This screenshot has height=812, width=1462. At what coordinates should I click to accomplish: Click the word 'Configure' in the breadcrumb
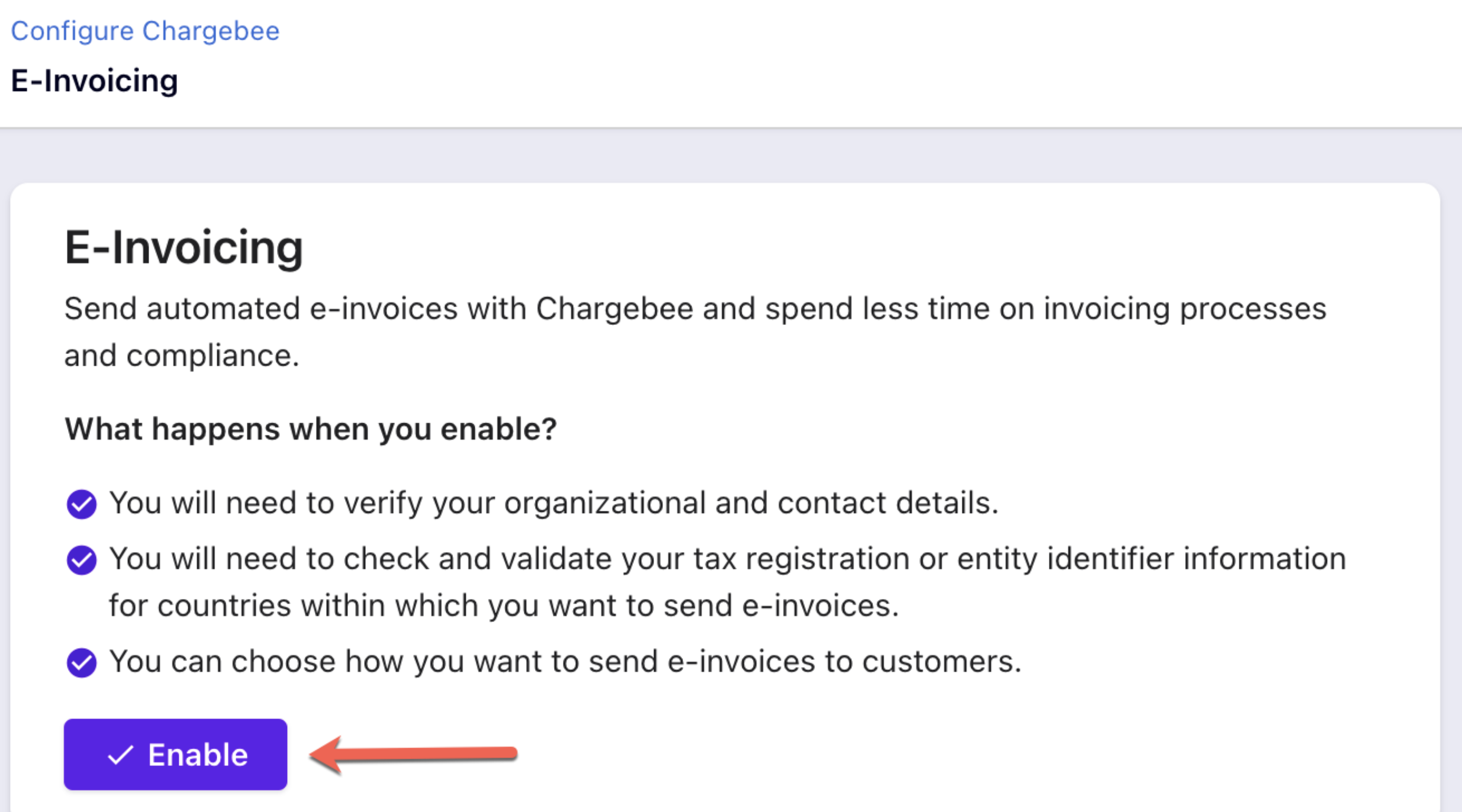(72, 31)
